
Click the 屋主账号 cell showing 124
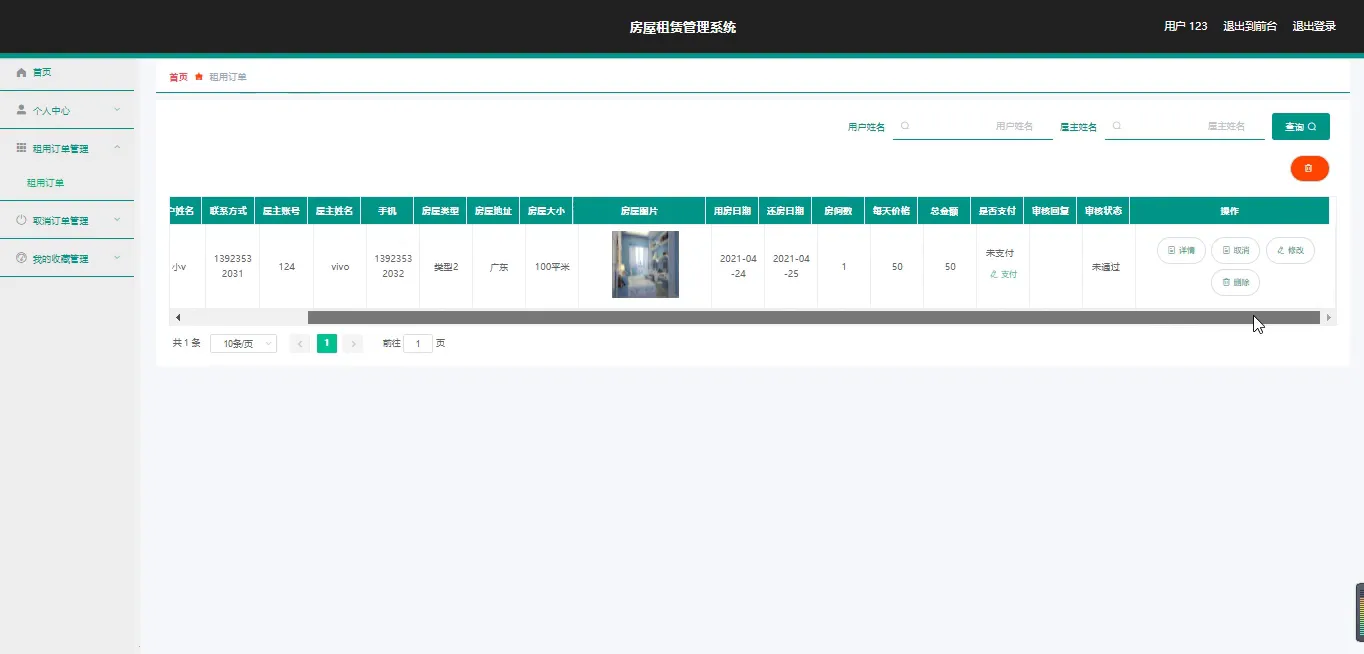[x=287, y=267]
